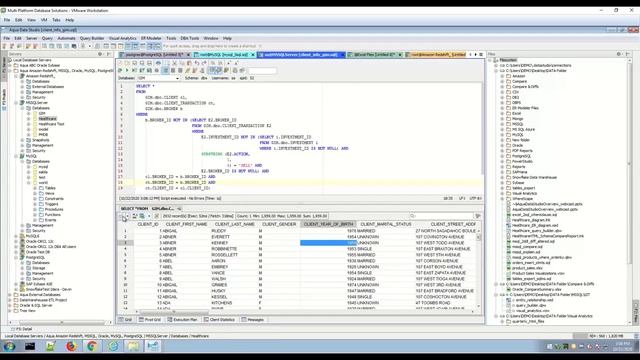Close the postgres@PostgreSQL editor tab
This screenshot has width=640, height=360.
(x=188, y=55)
